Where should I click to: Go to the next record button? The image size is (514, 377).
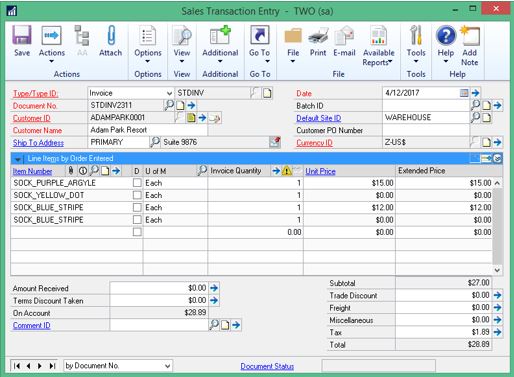40,366
